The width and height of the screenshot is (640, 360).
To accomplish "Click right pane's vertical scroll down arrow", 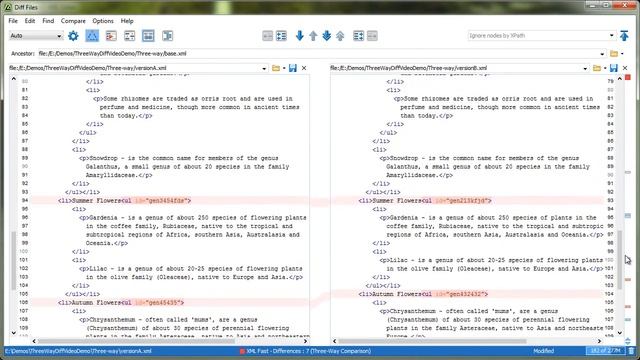I will pyautogui.click(x=620, y=333).
